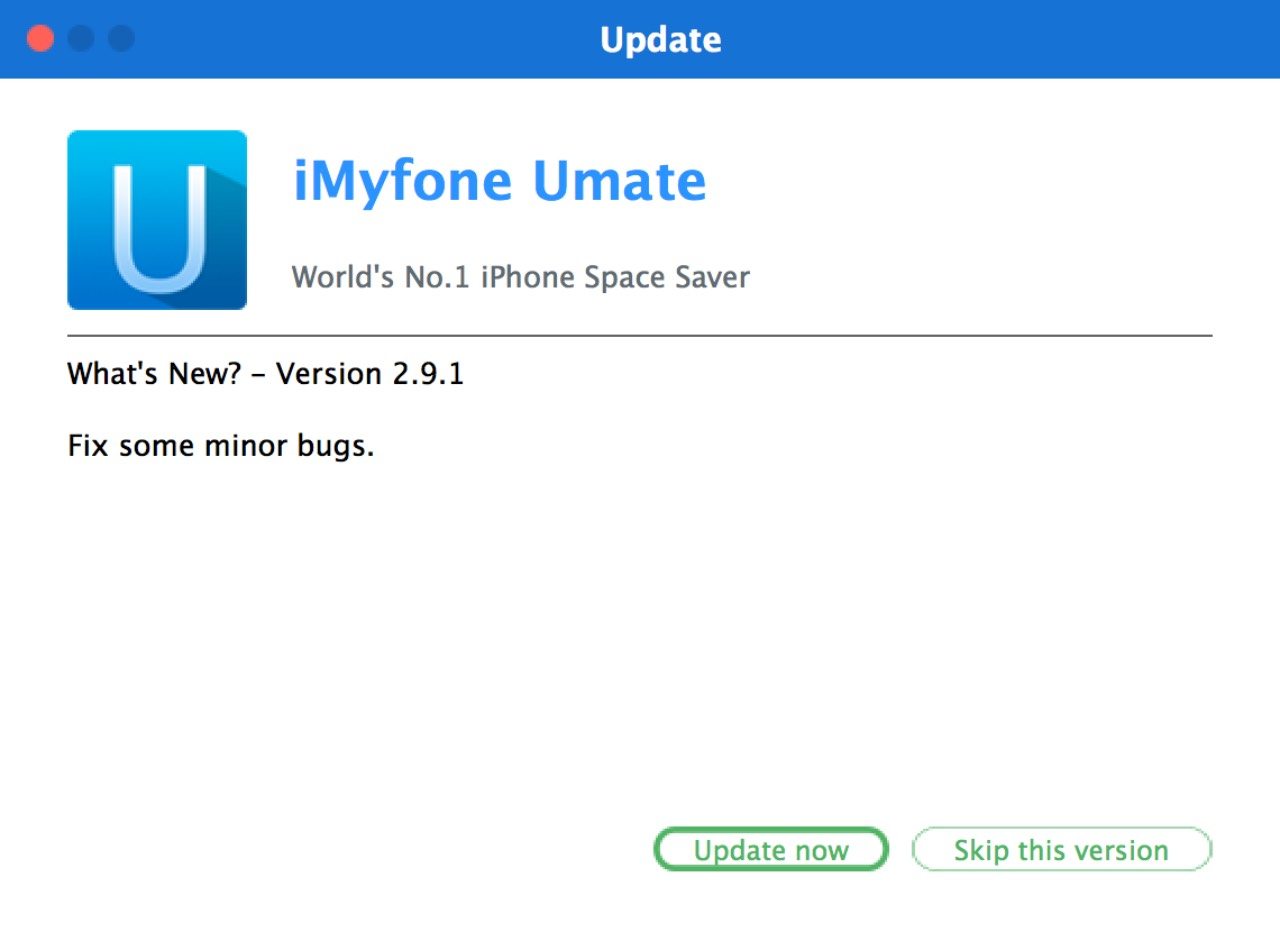The height and width of the screenshot is (941, 1280).
Task: Click the empty release notes area
Action: [640, 620]
